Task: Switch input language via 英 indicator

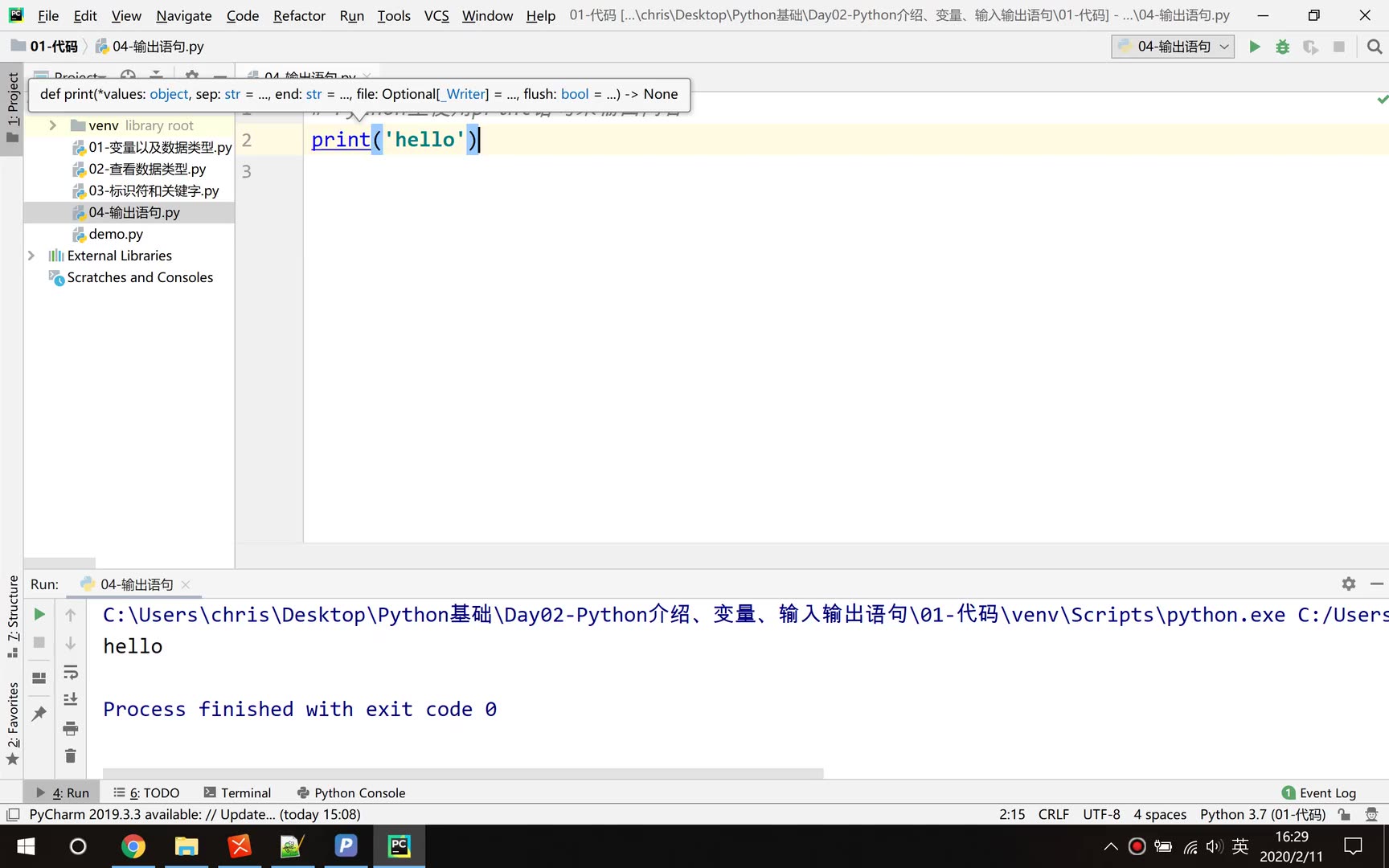Action: (1240, 846)
